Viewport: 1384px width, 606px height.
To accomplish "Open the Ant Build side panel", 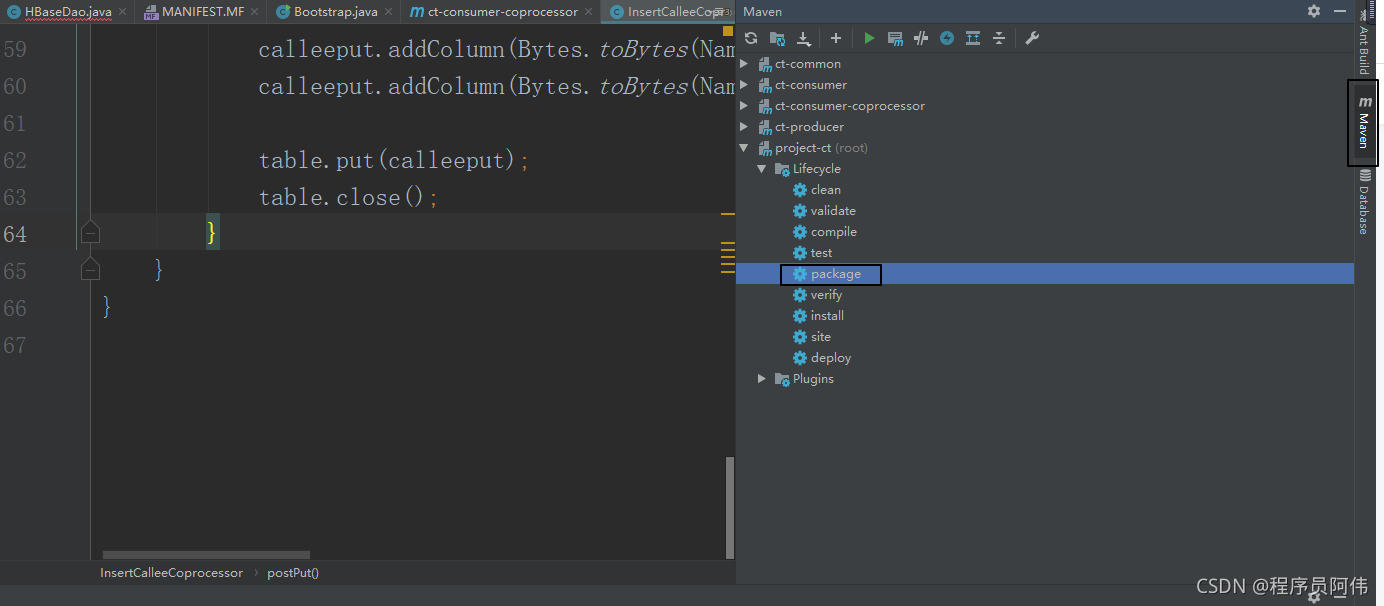I will click(x=1363, y=42).
